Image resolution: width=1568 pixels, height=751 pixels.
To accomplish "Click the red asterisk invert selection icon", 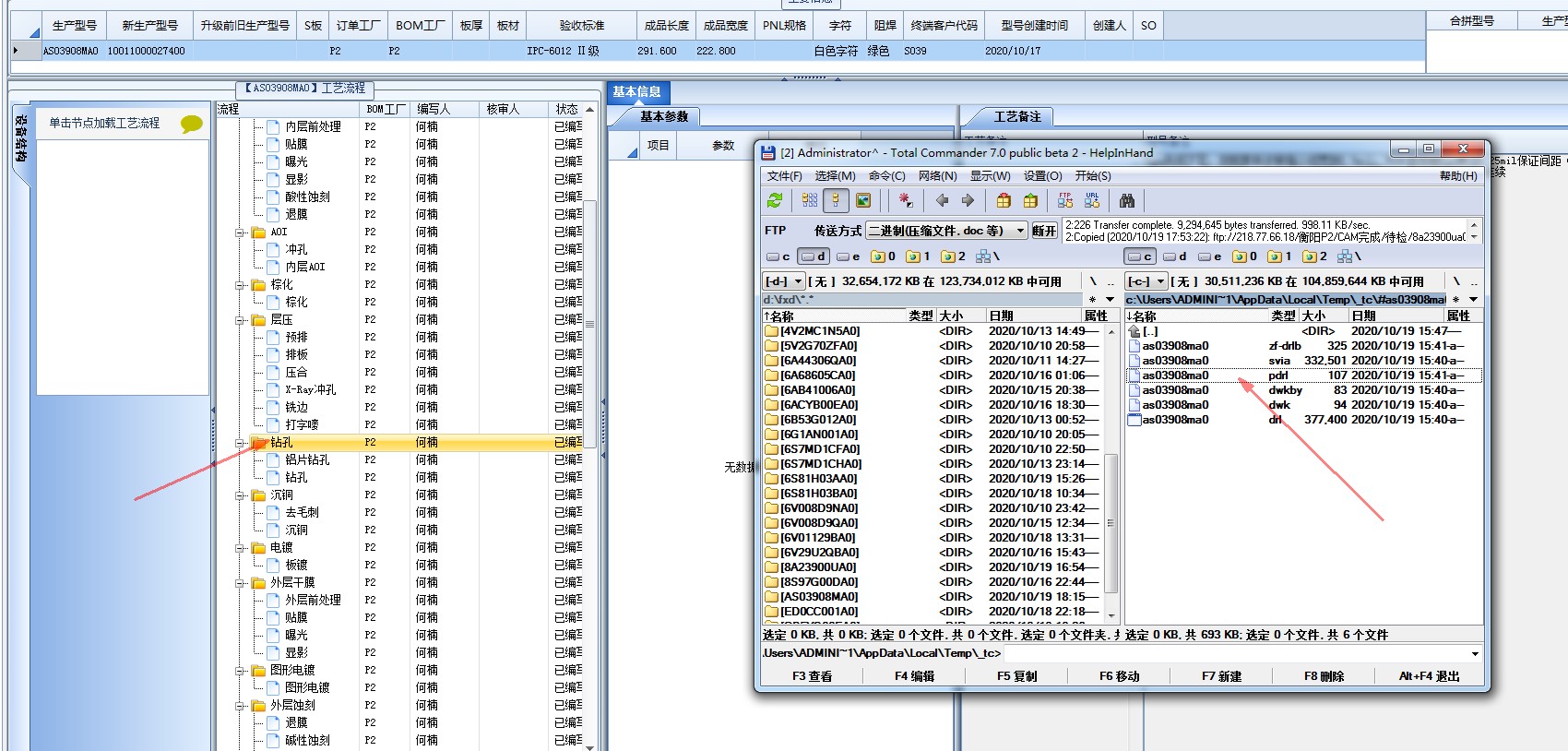I will [906, 200].
